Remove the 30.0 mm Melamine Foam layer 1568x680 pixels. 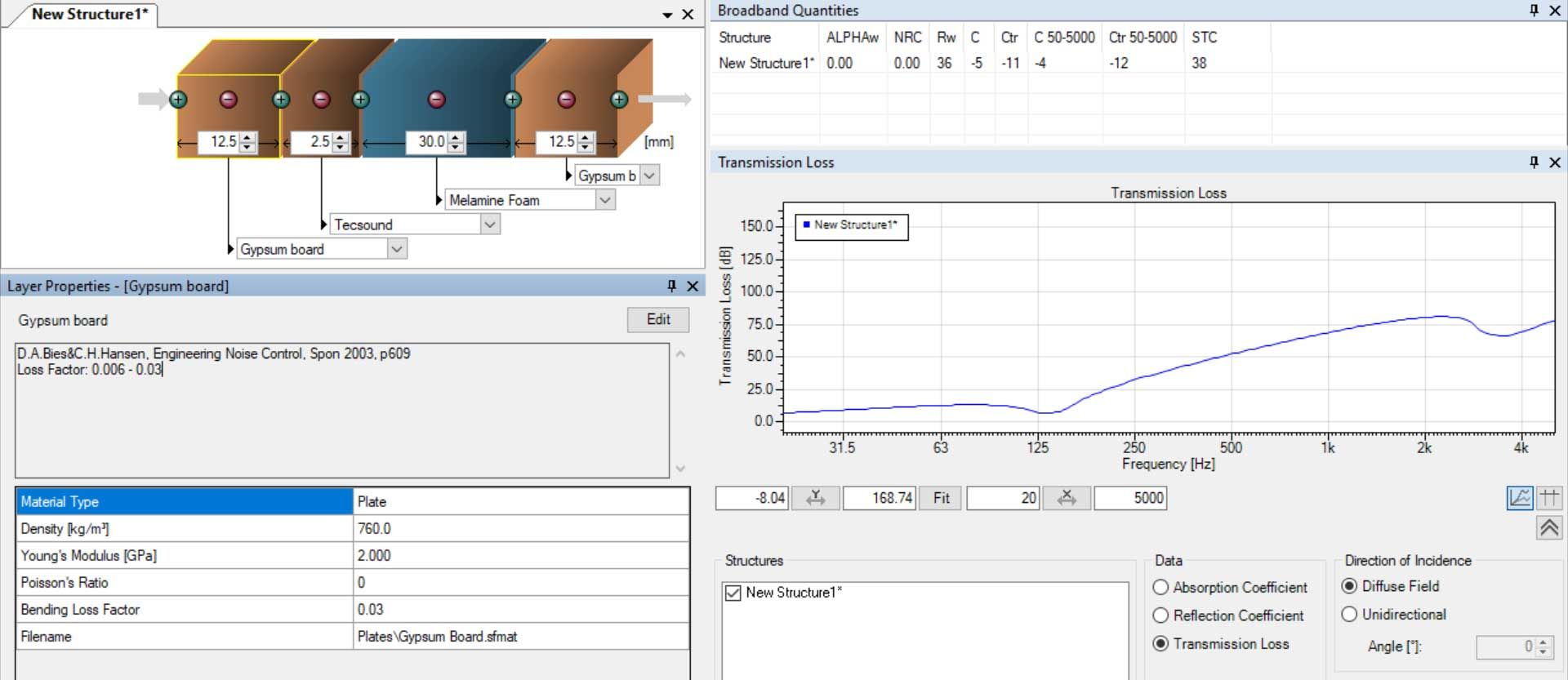coord(437,100)
